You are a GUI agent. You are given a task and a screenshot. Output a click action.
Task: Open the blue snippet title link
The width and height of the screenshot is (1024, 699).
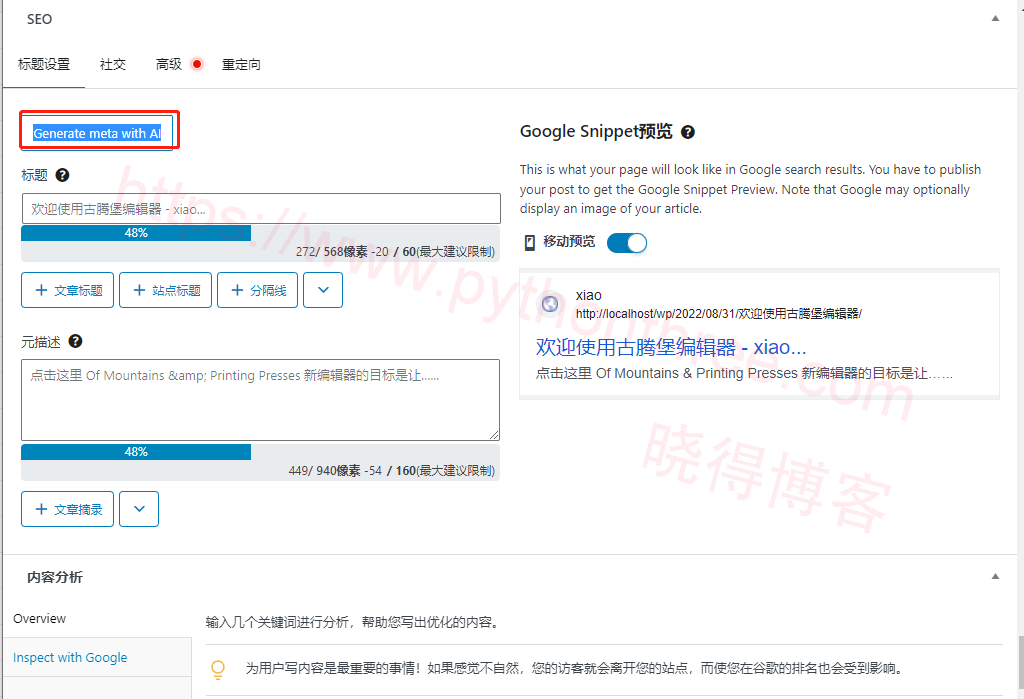671,347
